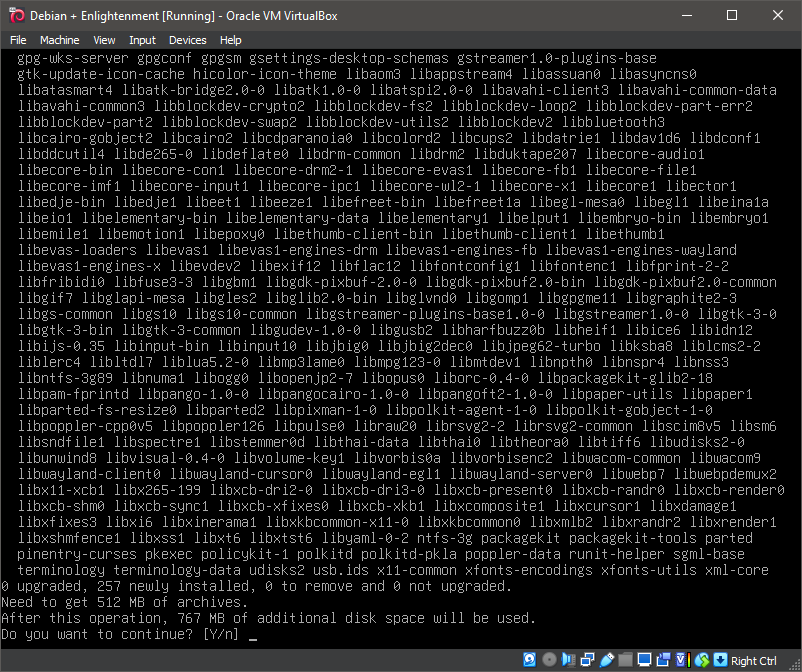
Task: Open the audio status indicator
Action: click(x=569, y=660)
